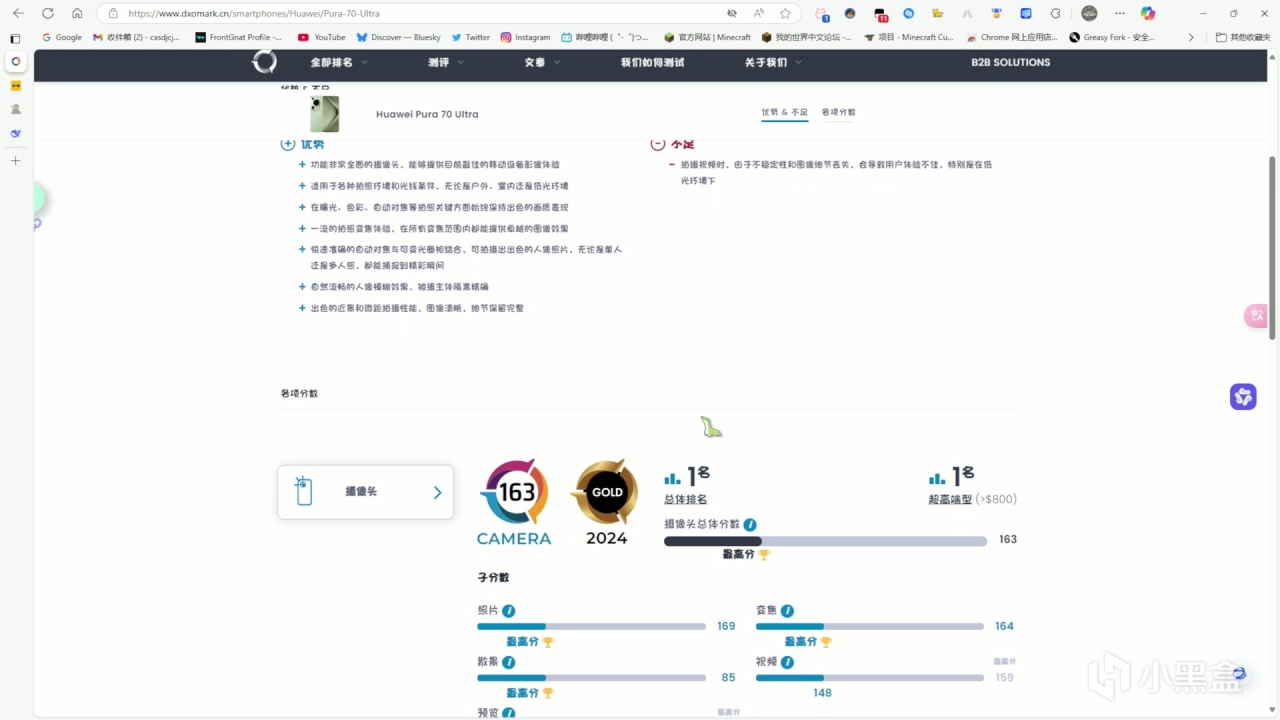Reload the page with the refresh icon
This screenshot has height=720, width=1280.
click(x=47, y=13)
